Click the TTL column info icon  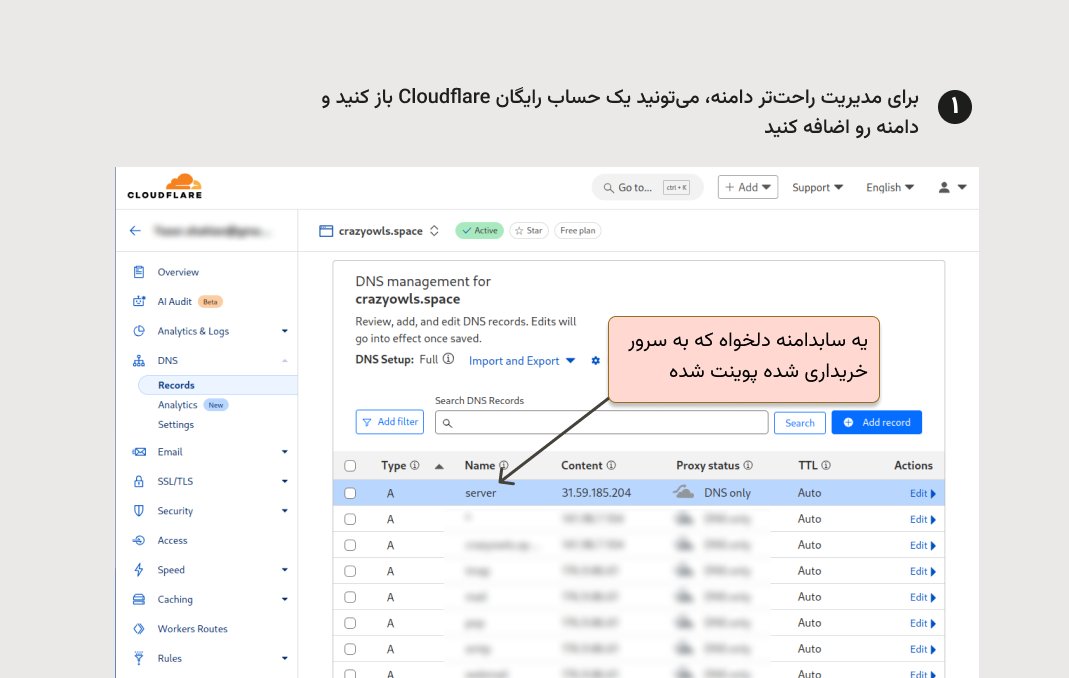826,465
